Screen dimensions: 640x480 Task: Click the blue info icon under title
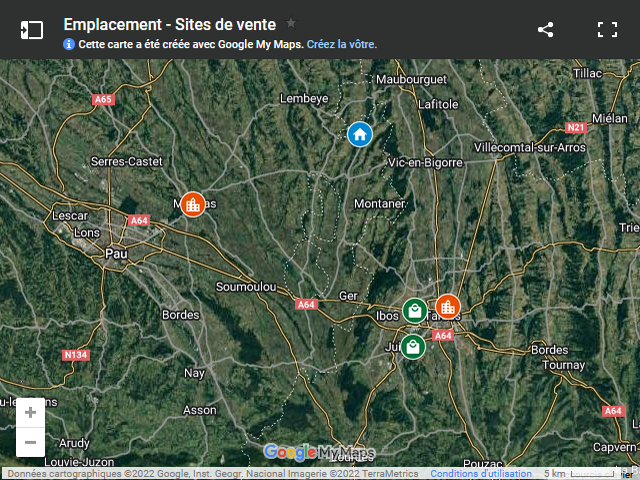(x=69, y=45)
